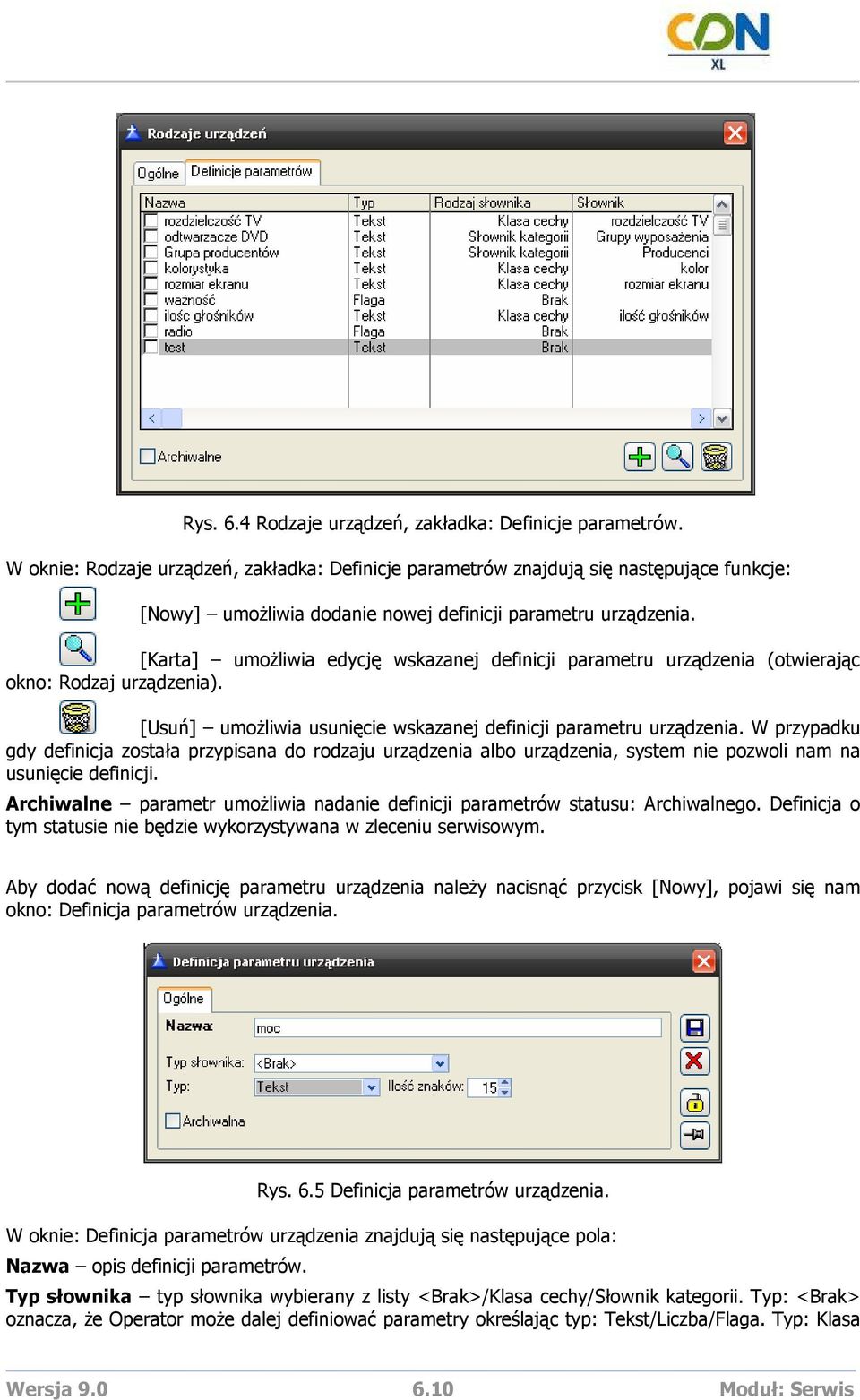The image size is (860, 1400).
Task: Click the CDN XL logo
Action: 718,40
